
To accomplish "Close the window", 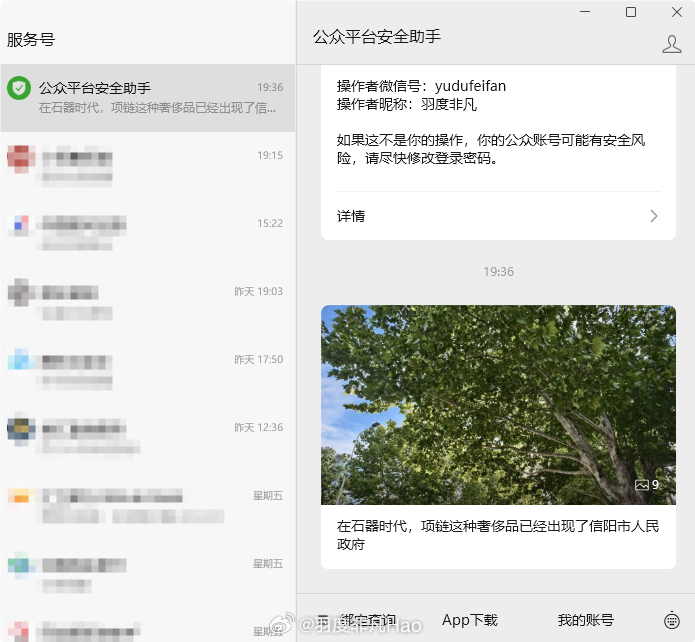I will point(677,12).
